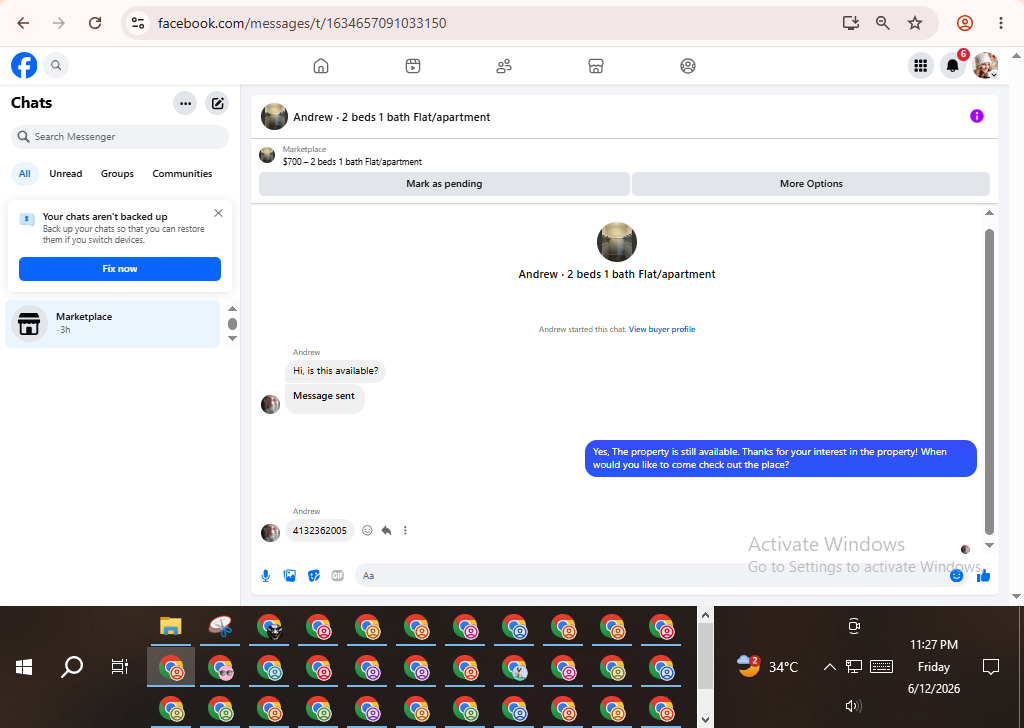The width and height of the screenshot is (1024, 728).
Task: Select the All chats filter
Action: coord(25,174)
